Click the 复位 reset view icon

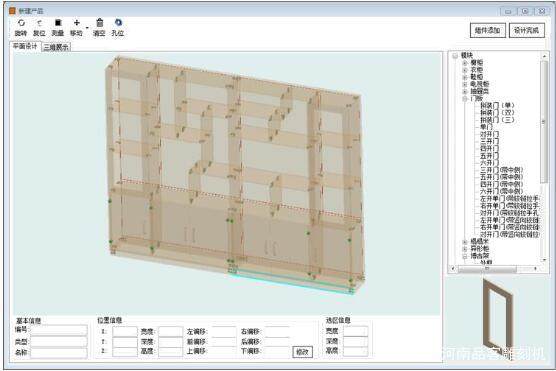[39, 27]
